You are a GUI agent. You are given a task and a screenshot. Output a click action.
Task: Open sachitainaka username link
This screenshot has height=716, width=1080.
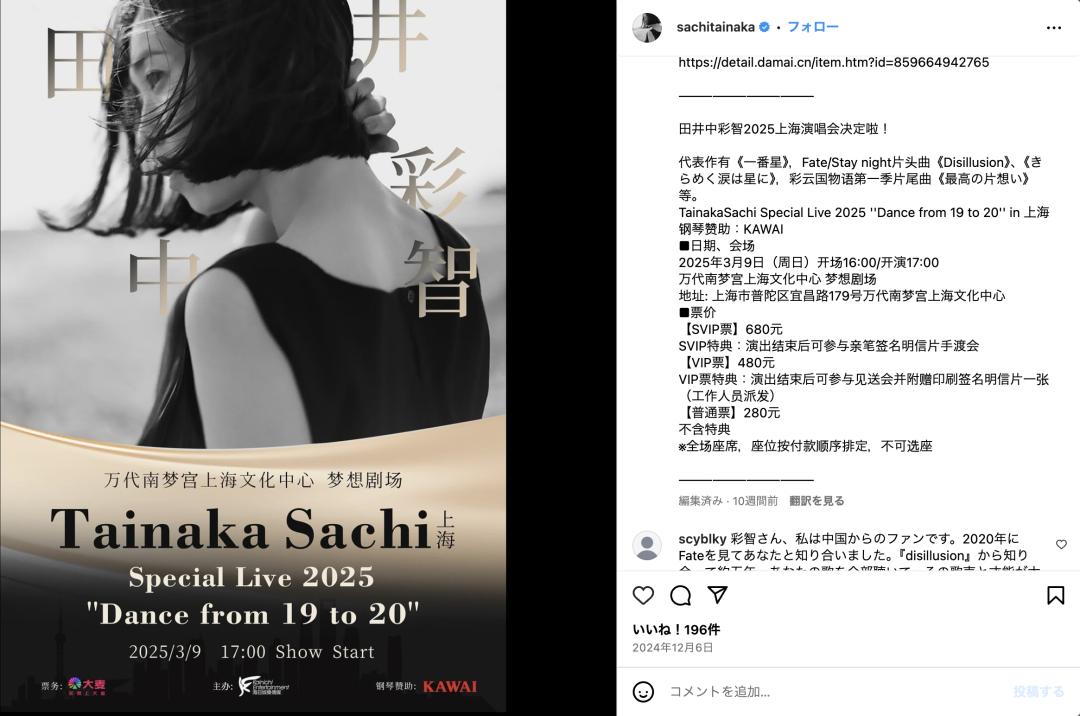[x=716, y=27]
